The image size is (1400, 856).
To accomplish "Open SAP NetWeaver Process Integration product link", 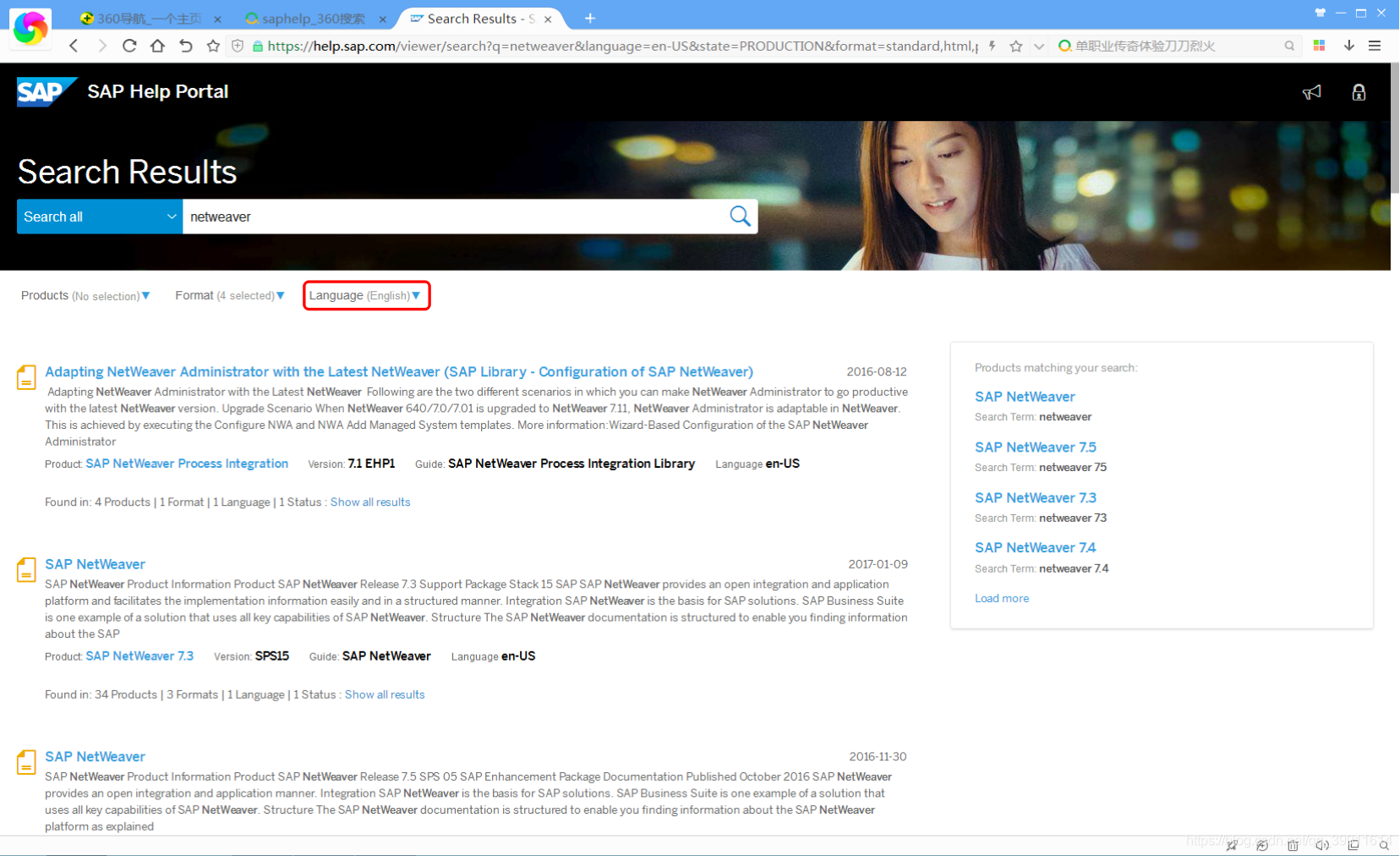I will [x=187, y=464].
